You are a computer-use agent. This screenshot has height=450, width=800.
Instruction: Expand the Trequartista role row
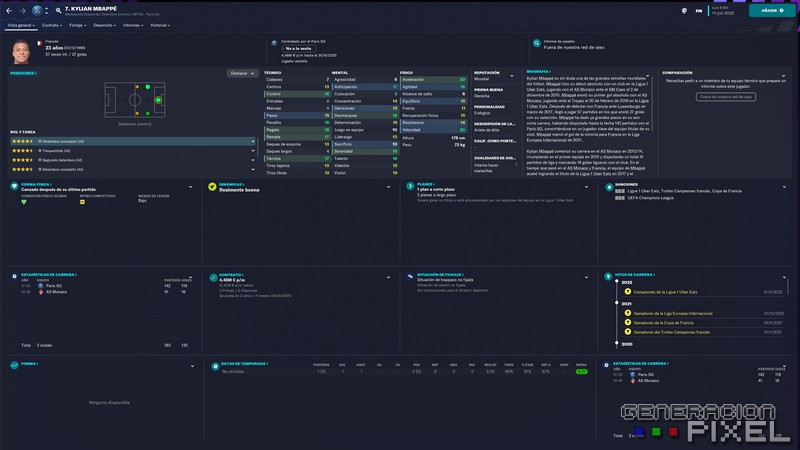(x=133, y=151)
